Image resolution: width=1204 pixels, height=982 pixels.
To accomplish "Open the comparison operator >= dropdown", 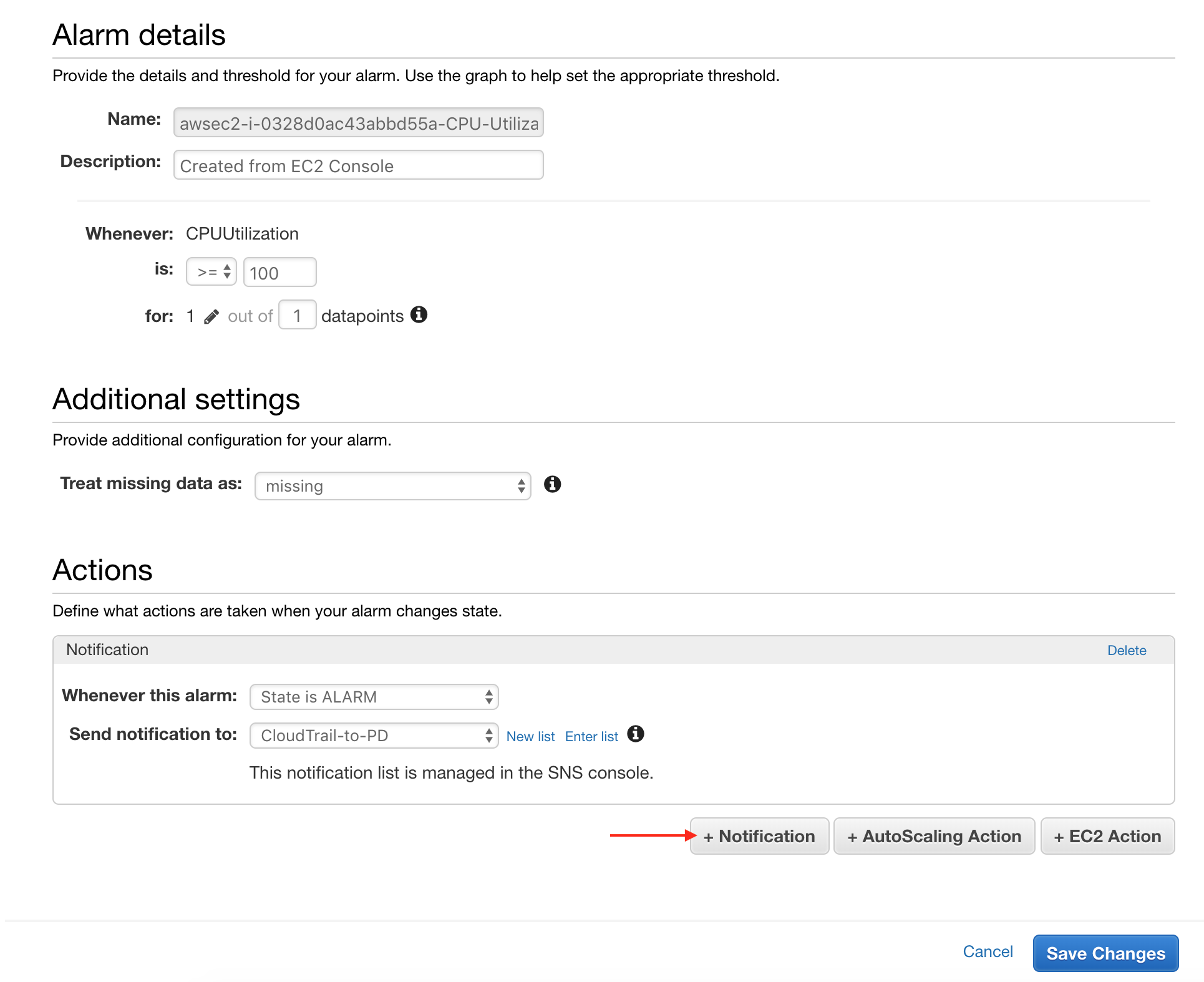I will 211,272.
